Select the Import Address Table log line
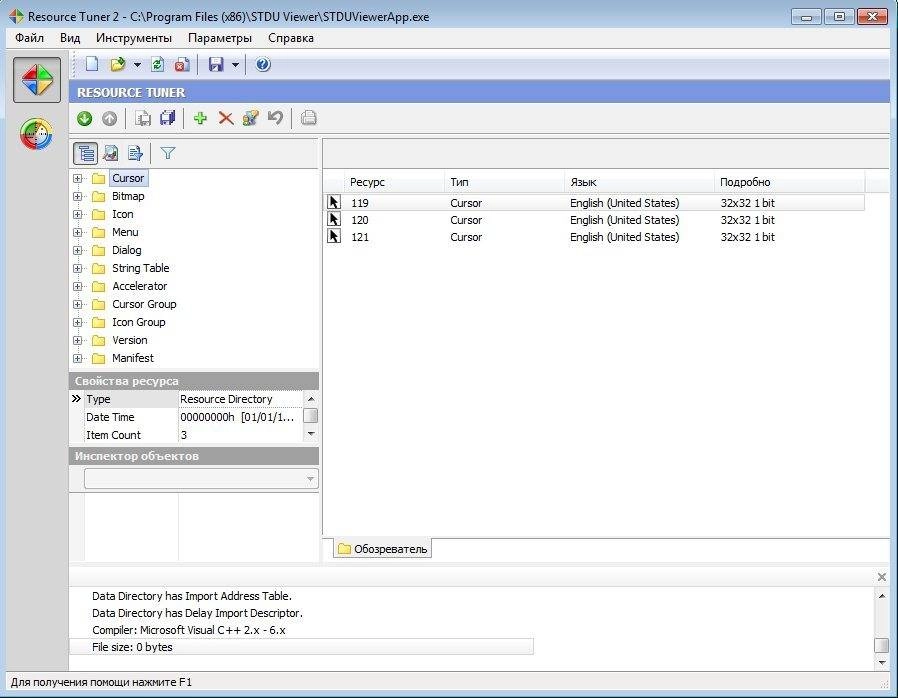The image size is (898, 698). 192,596
